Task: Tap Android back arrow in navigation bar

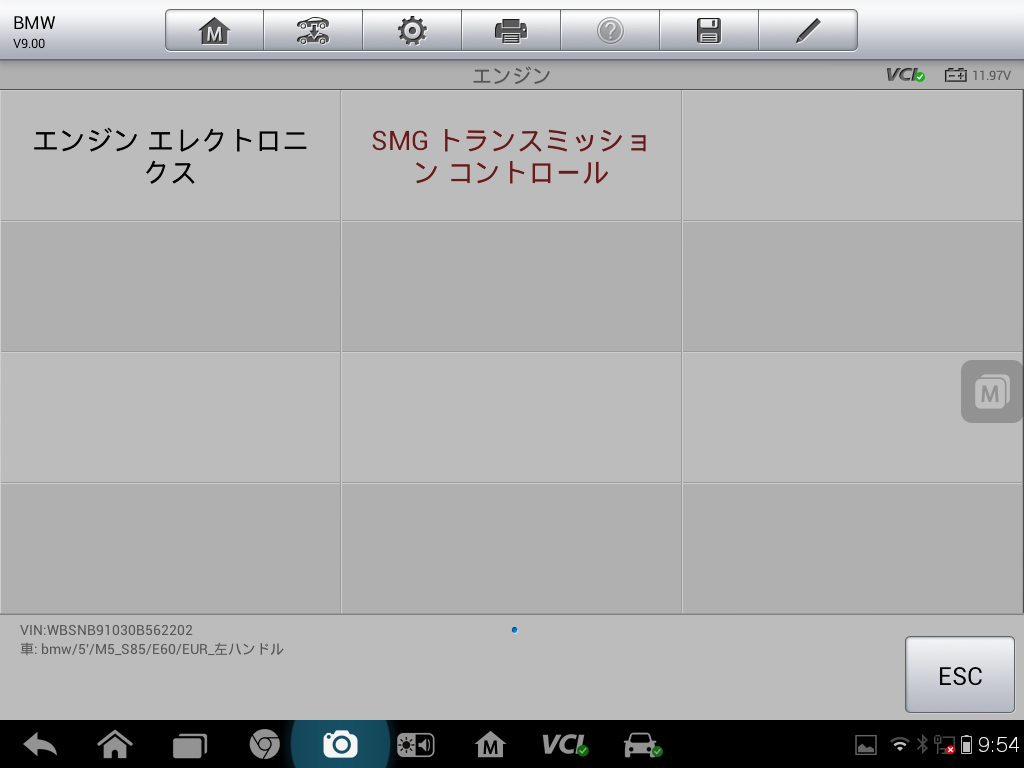Action: point(40,745)
